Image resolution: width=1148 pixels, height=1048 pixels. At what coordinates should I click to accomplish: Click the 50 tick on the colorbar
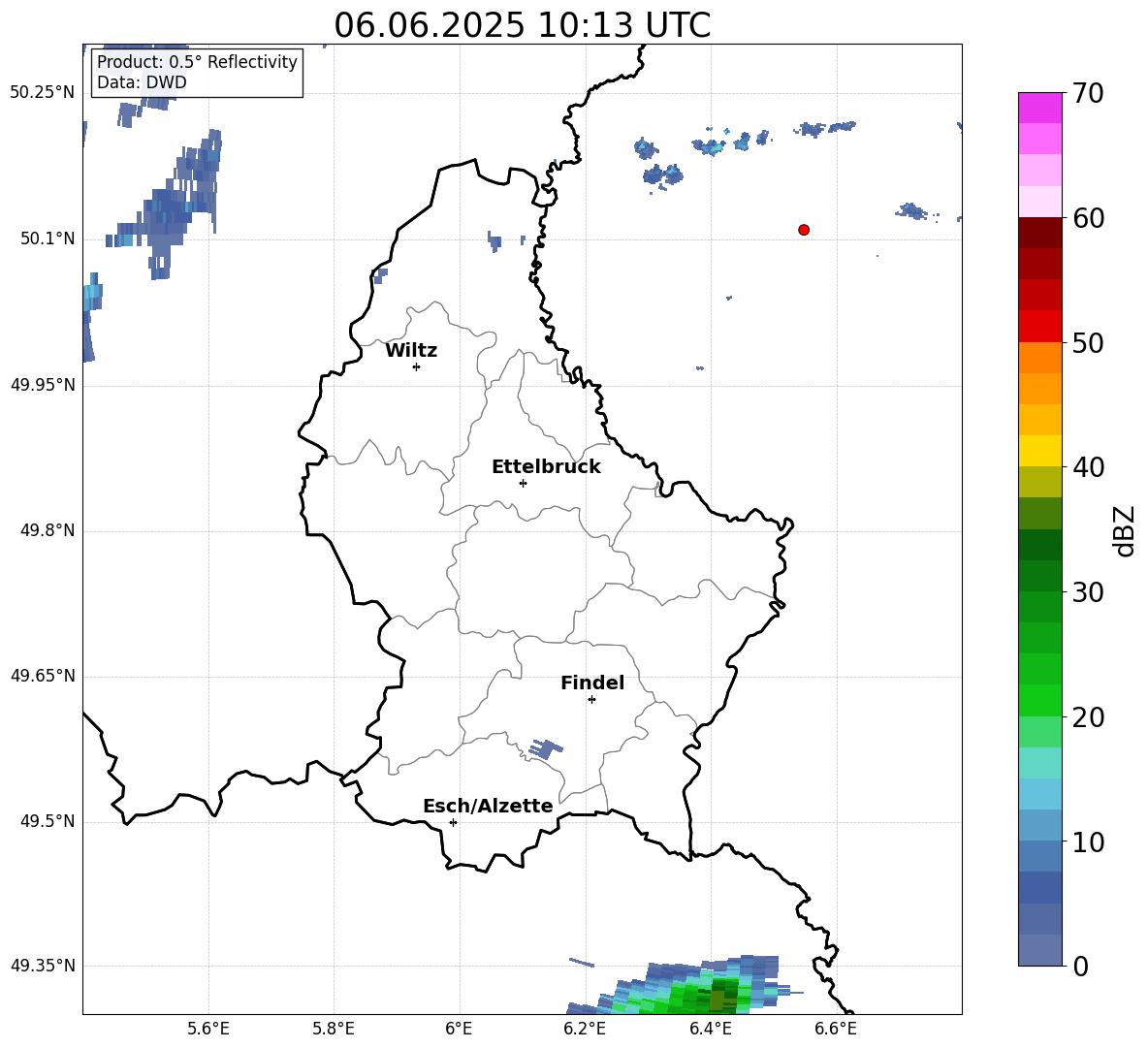coord(1088,342)
